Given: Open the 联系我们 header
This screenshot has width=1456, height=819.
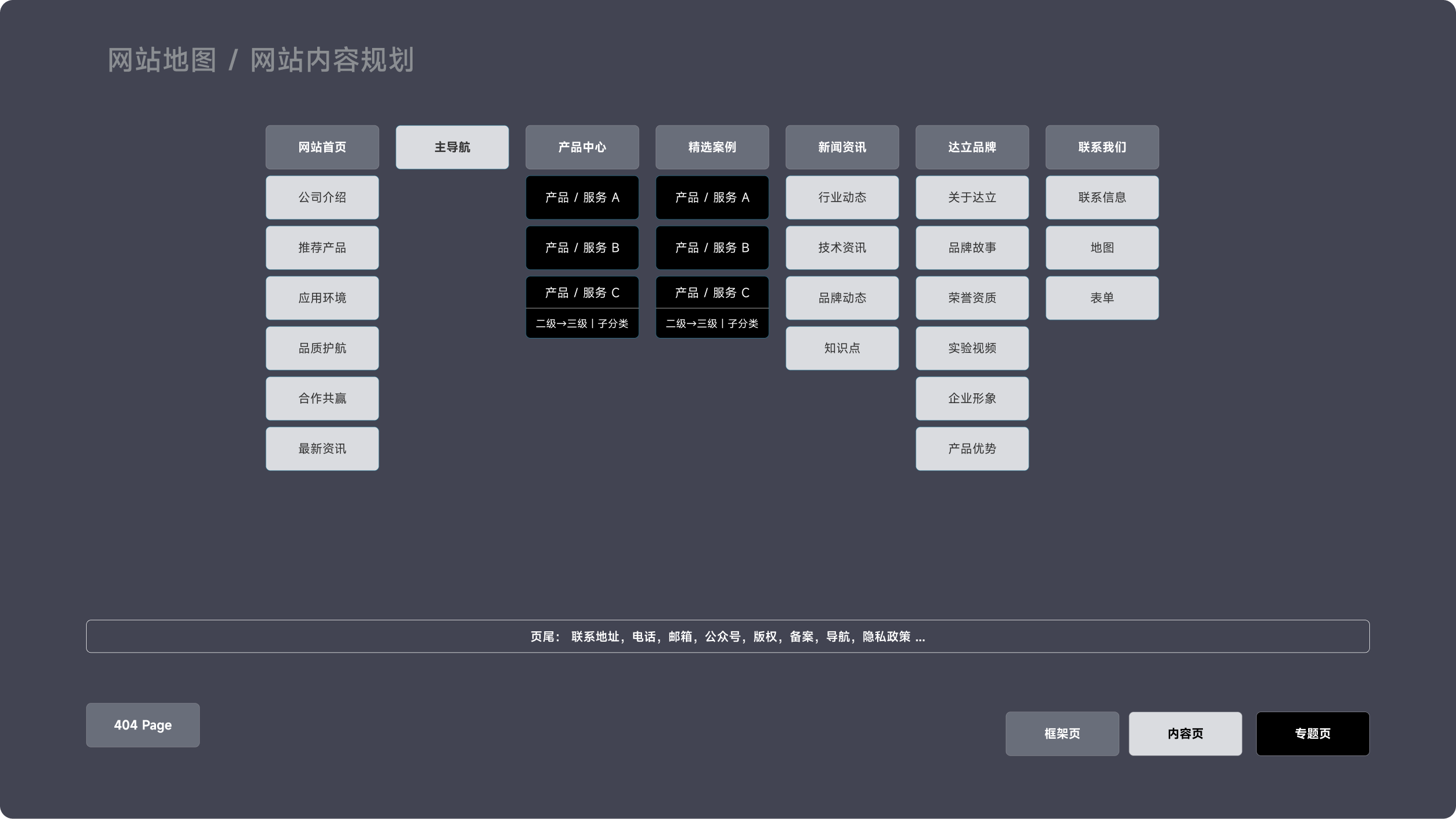Looking at the screenshot, I should point(1102,147).
